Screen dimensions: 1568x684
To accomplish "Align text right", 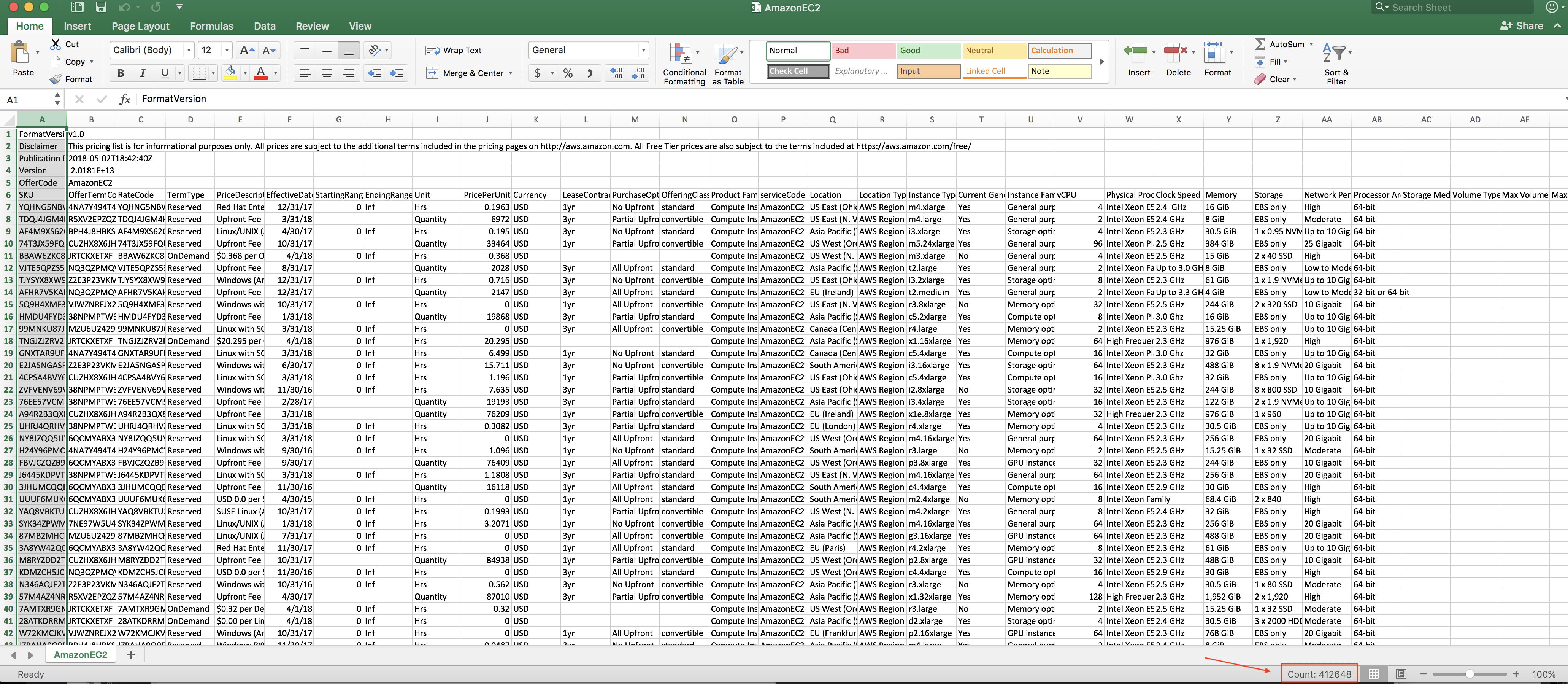I will pos(349,73).
